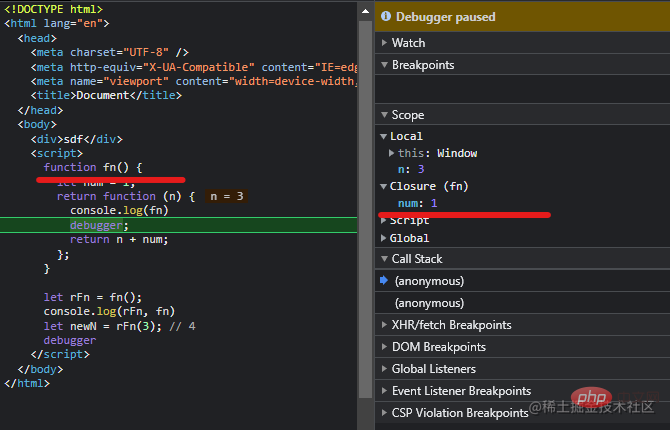Image resolution: width=670 pixels, height=430 pixels.
Task: Click the Watch section label
Action: (408, 43)
